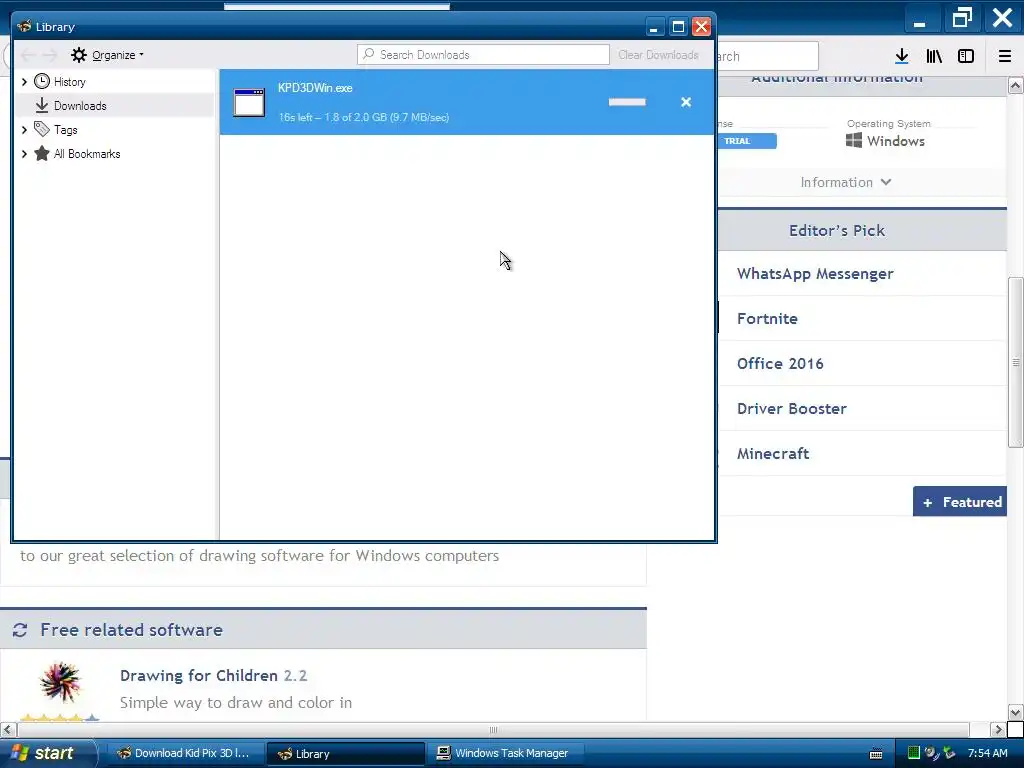Switch to Windows Task Manager taskbar button
The width and height of the screenshot is (1024, 768).
click(506, 753)
